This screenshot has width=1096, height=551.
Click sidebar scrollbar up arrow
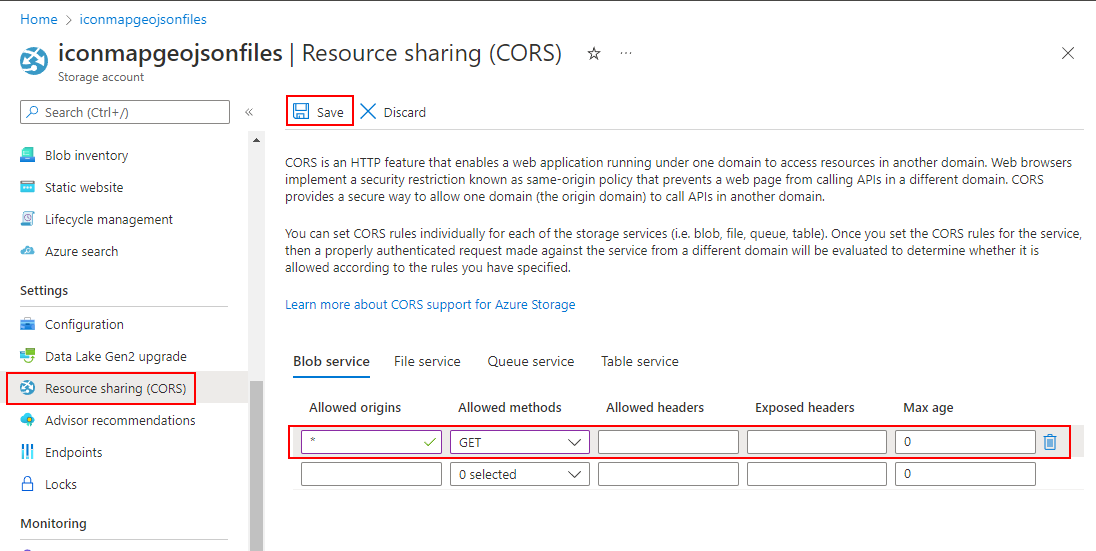[256, 141]
